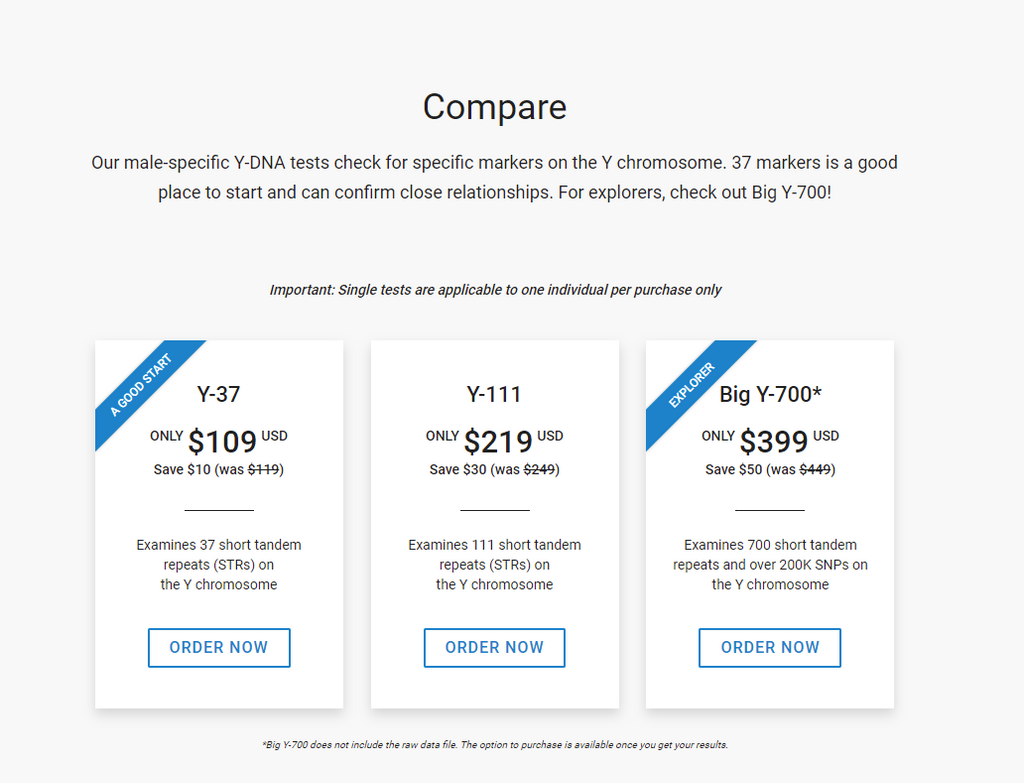Select the Y-111 card title
1024x783 pixels.
click(494, 394)
